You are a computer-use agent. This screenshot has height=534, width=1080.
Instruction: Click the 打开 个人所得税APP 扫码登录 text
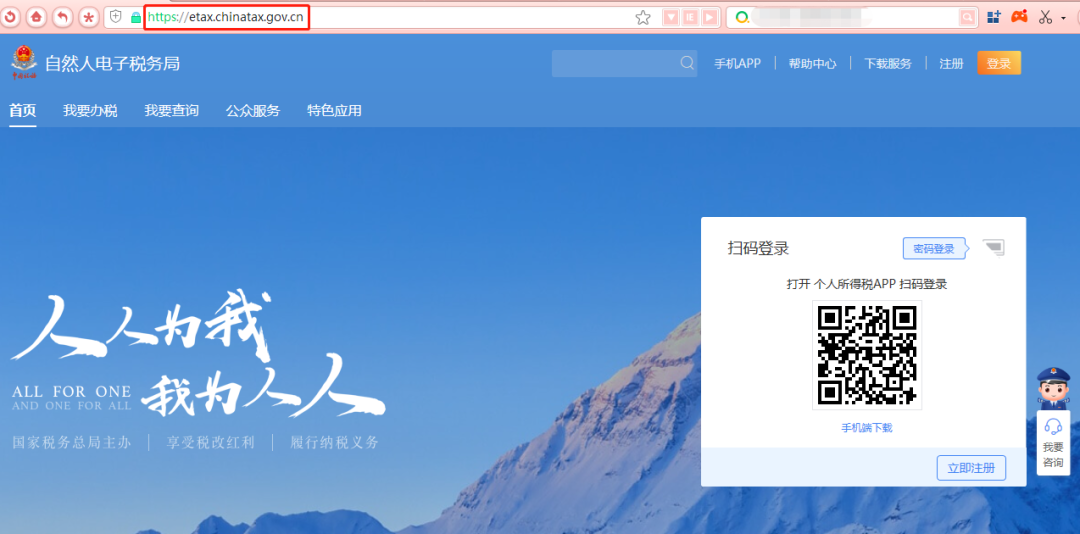[x=866, y=284]
